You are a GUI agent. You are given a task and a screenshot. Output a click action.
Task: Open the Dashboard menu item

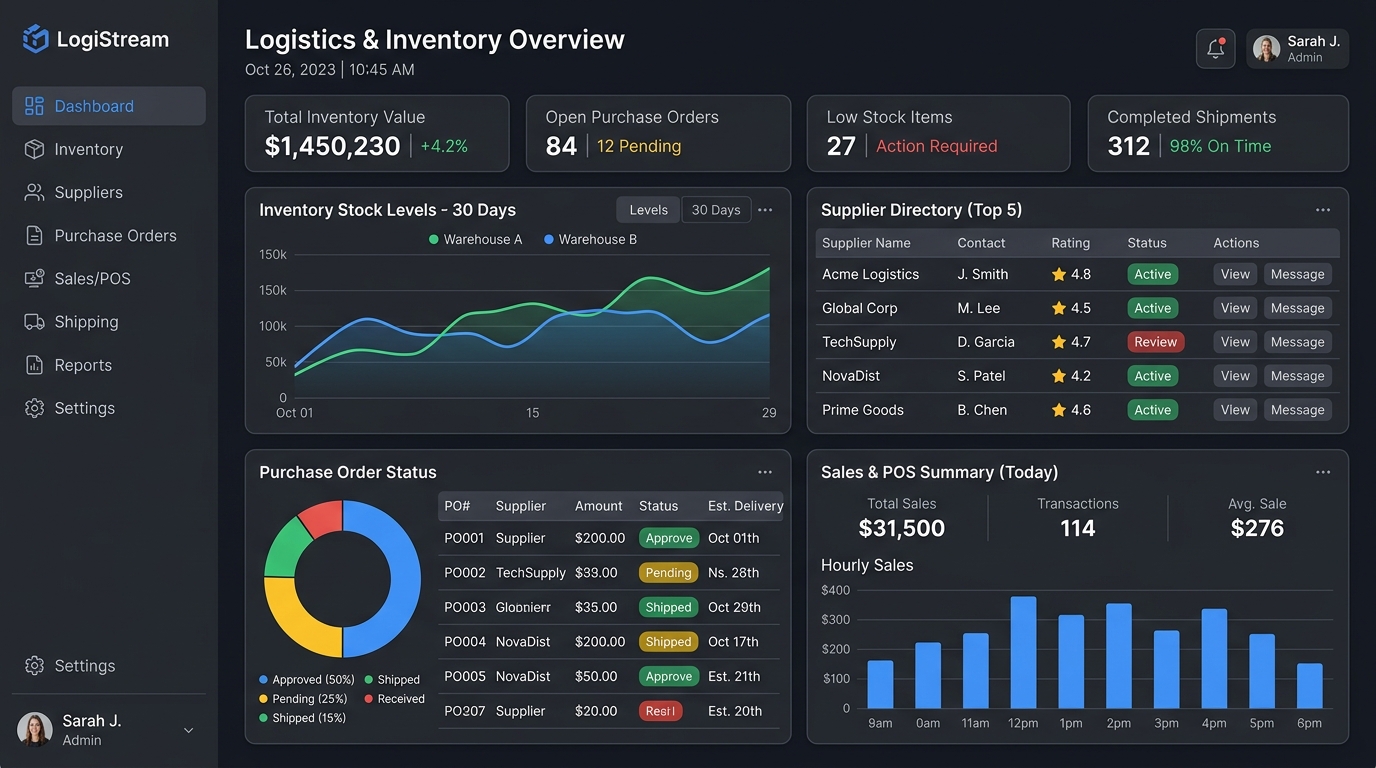point(109,106)
